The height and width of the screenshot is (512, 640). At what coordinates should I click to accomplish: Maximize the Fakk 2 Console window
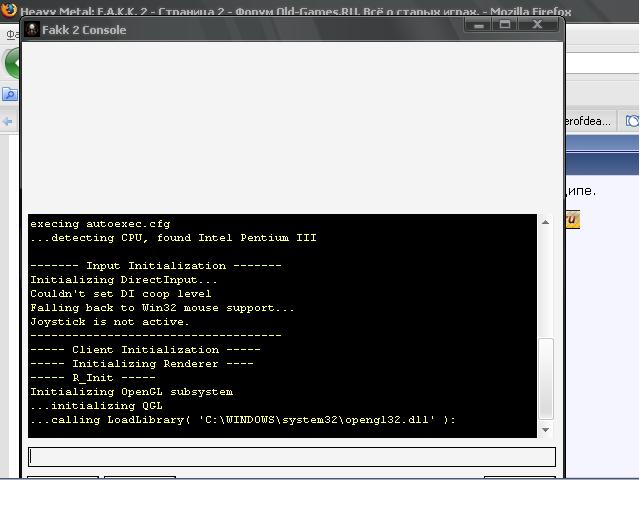pyautogui.click(x=505, y=25)
